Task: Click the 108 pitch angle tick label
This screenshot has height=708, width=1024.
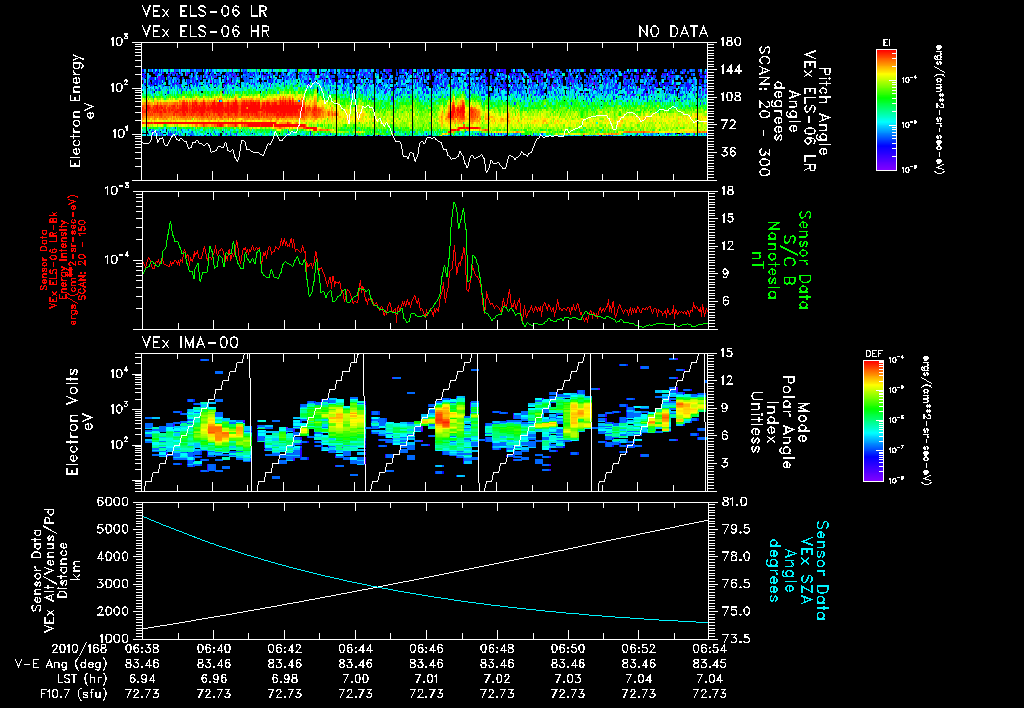Action: [731, 97]
